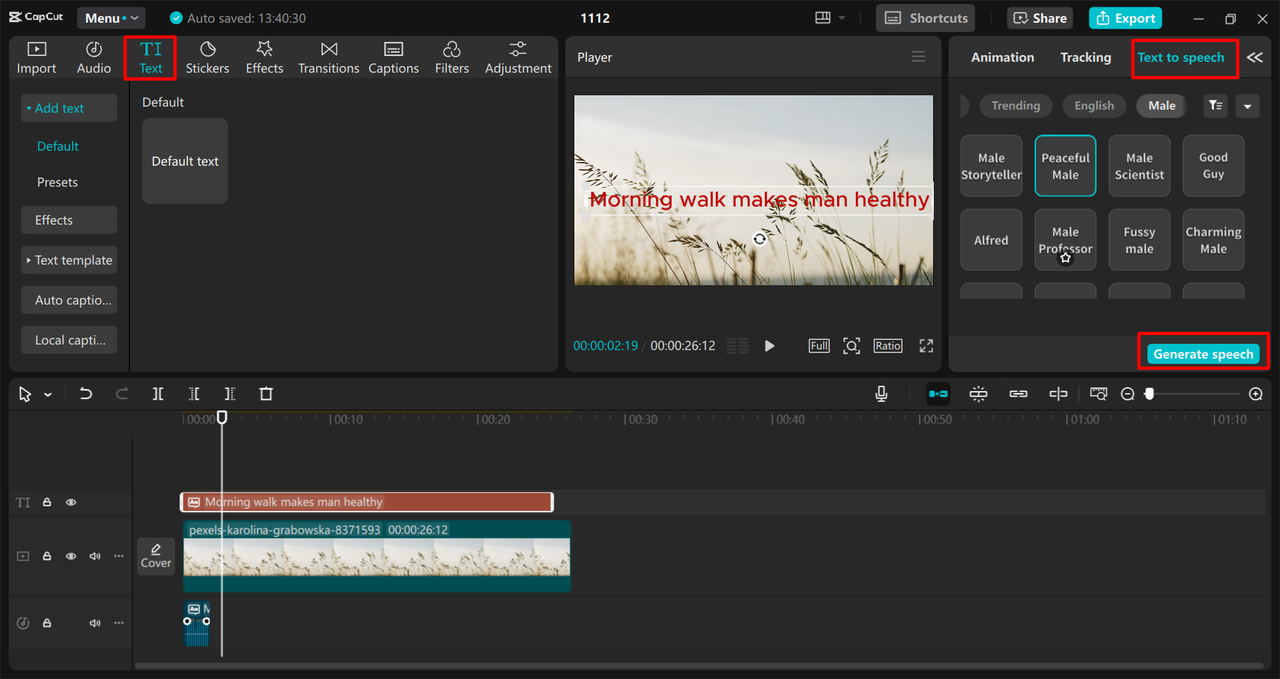The image size is (1280, 679).
Task: Split the clip at the playhead
Action: pos(158,394)
